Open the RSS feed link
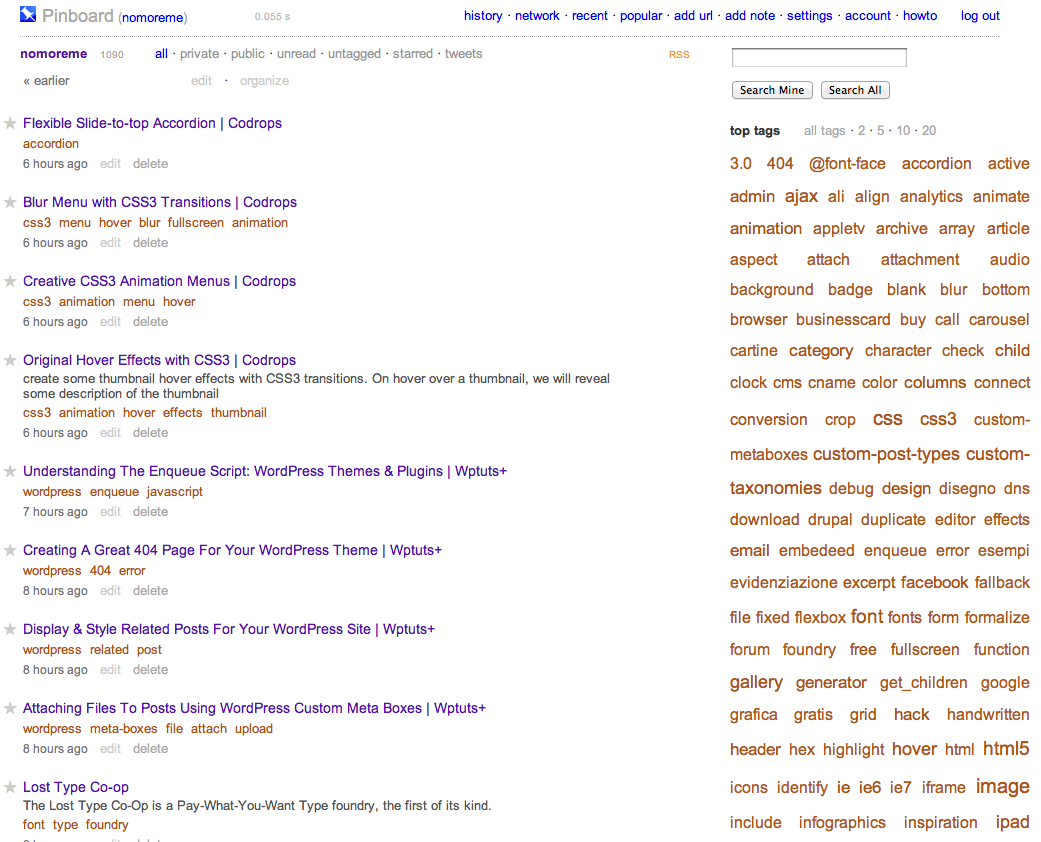This screenshot has width=1041, height=842. click(x=679, y=54)
